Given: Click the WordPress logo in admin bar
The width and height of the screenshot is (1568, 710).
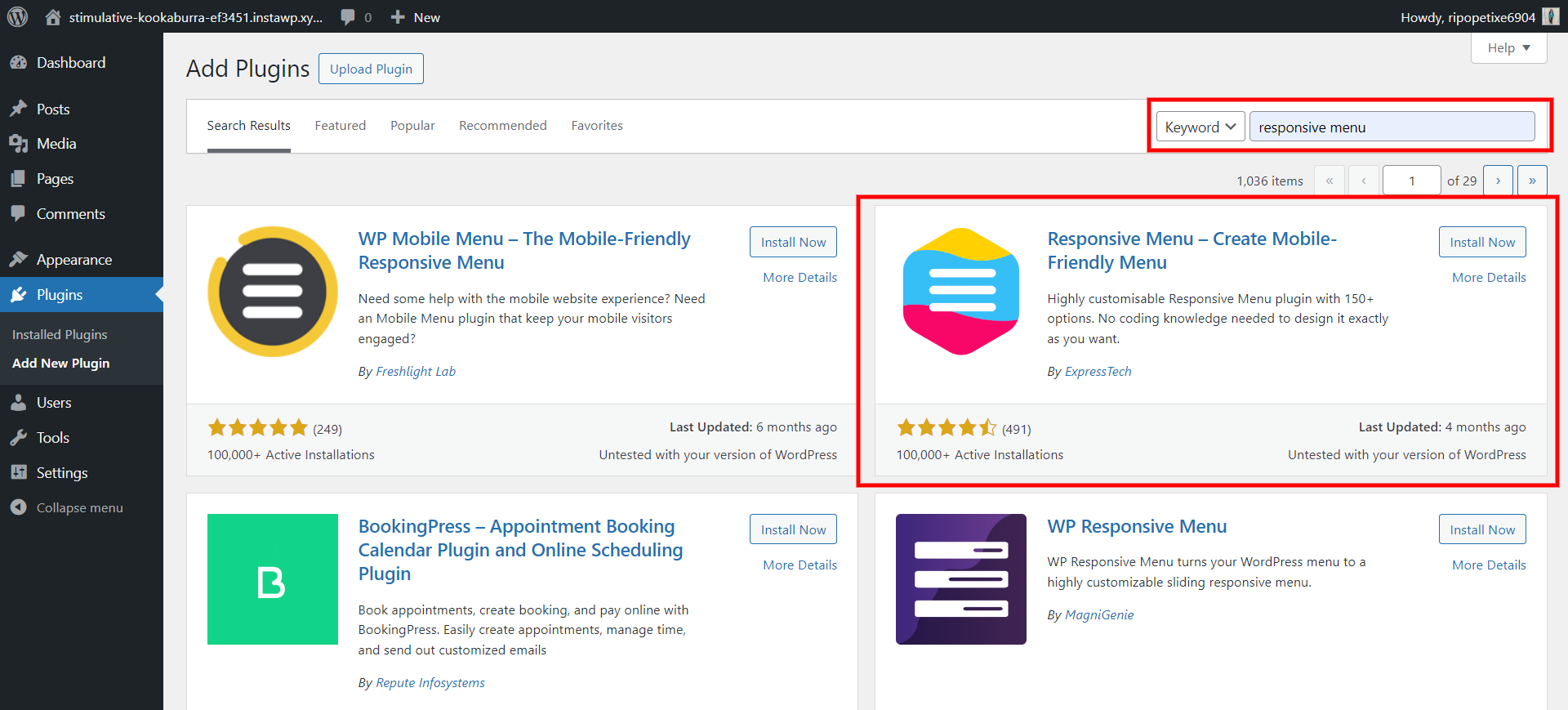Looking at the screenshot, I should pos(17,16).
